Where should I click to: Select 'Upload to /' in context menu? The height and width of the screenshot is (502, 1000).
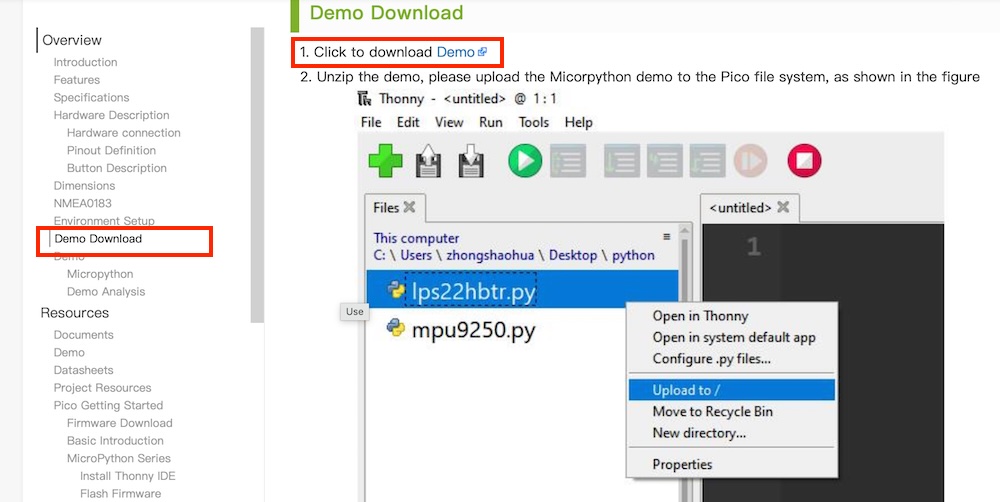686,390
